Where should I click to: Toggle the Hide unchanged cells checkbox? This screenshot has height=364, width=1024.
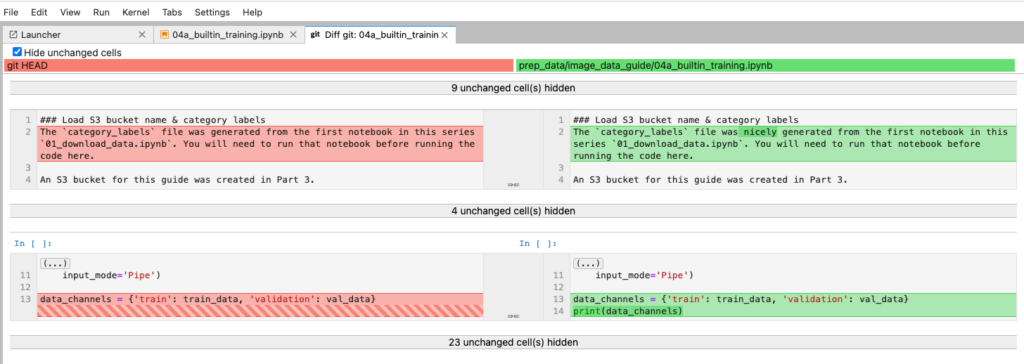18,52
